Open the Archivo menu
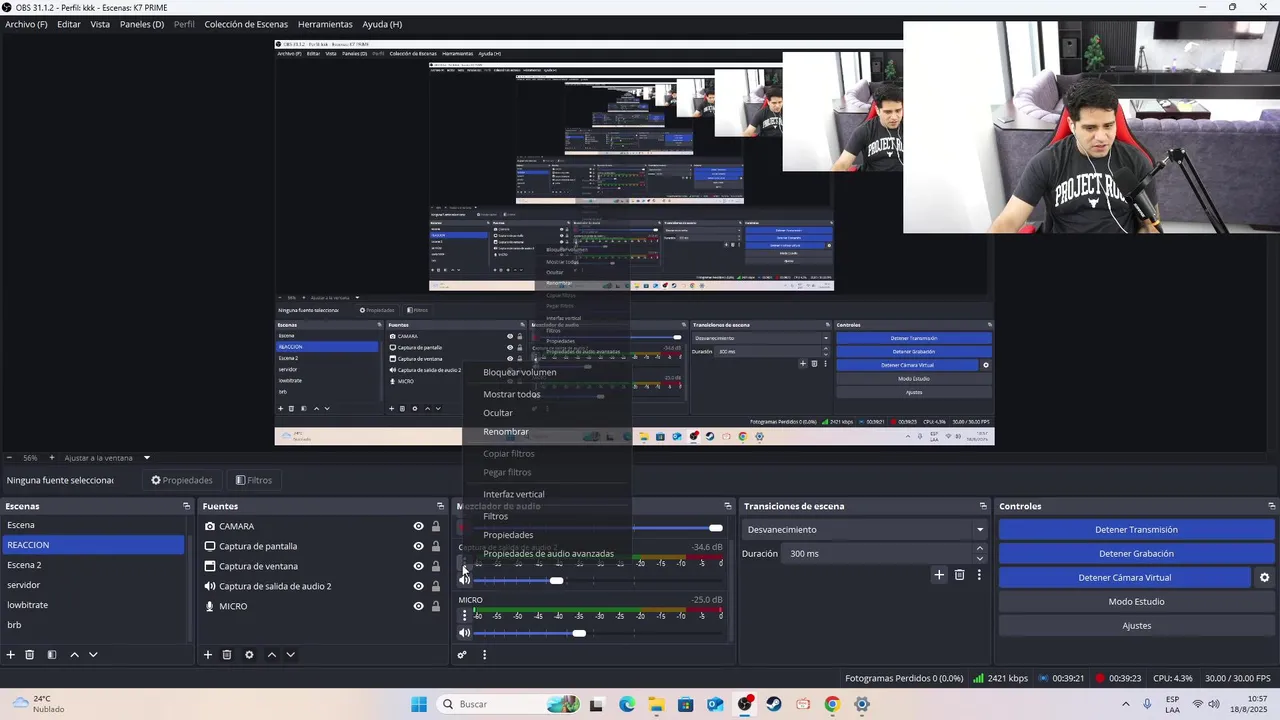The width and height of the screenshot is (1280, 720). (26, 24)
